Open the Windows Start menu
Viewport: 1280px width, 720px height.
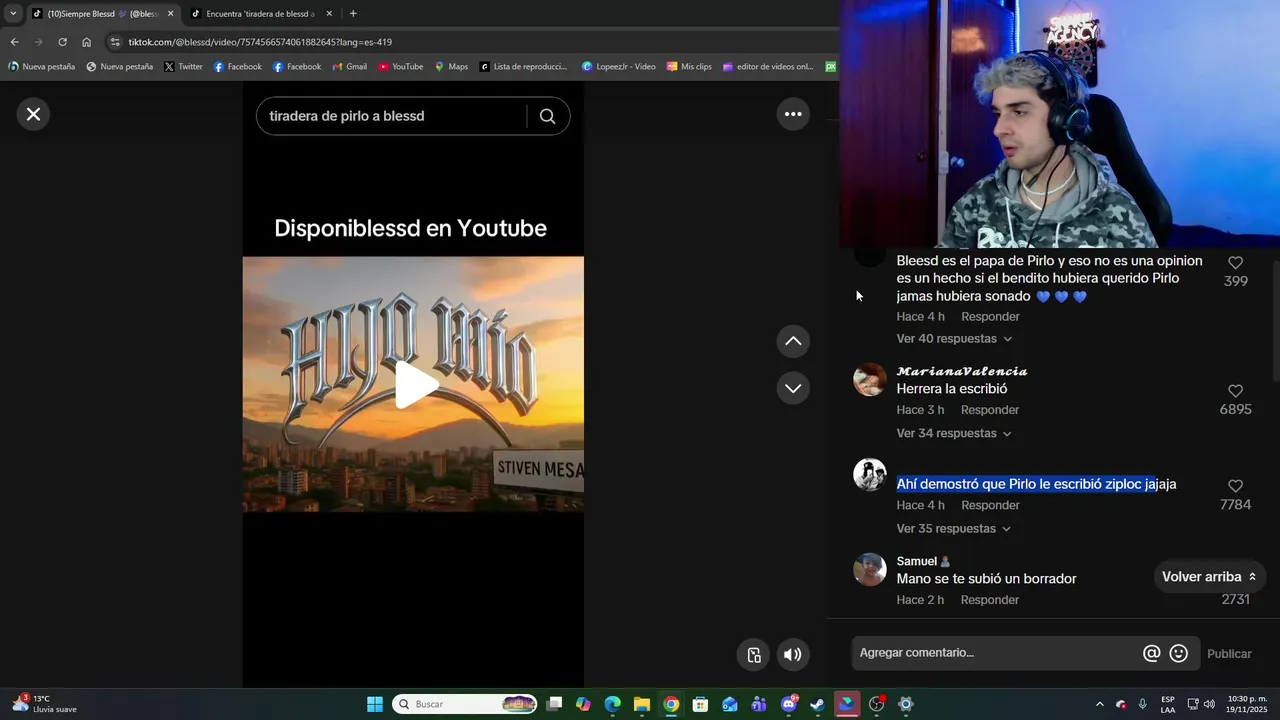[x=375, y=704]
